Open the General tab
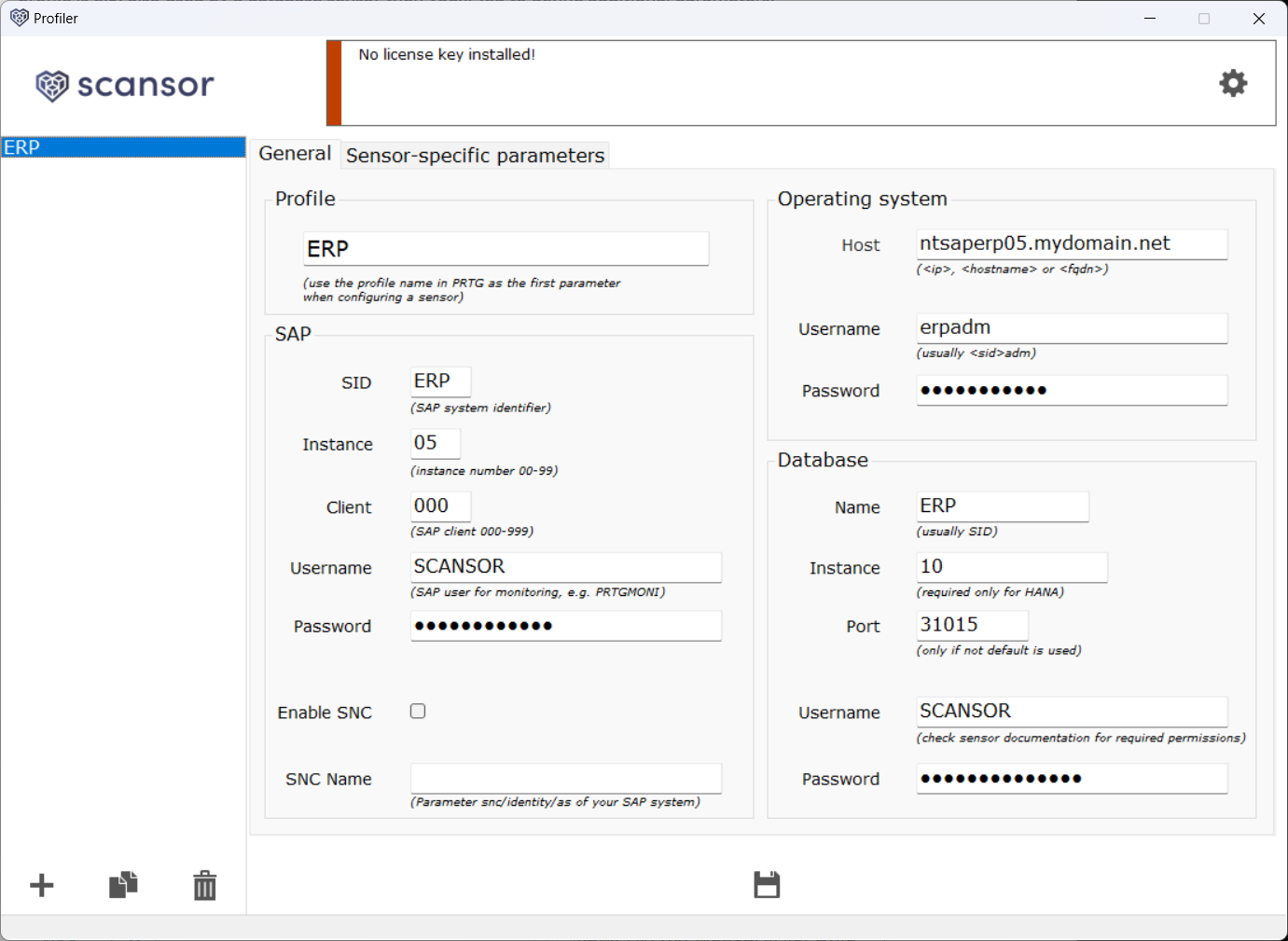 point(295,153)
